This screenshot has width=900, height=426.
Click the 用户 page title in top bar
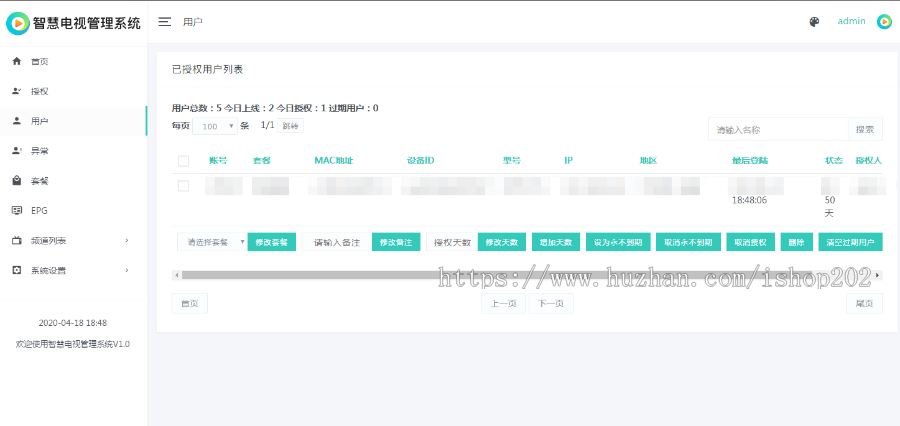tap(193, 22)
